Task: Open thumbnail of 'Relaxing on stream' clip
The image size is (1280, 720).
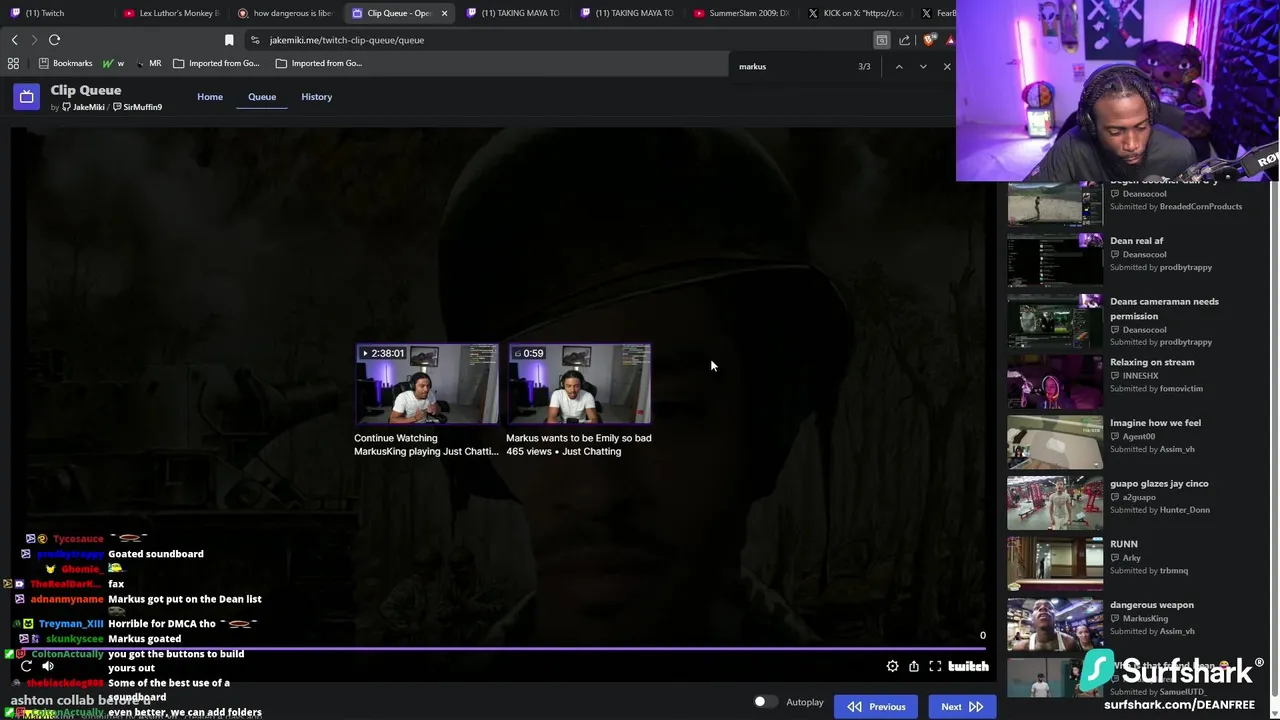Action: 1054,381
